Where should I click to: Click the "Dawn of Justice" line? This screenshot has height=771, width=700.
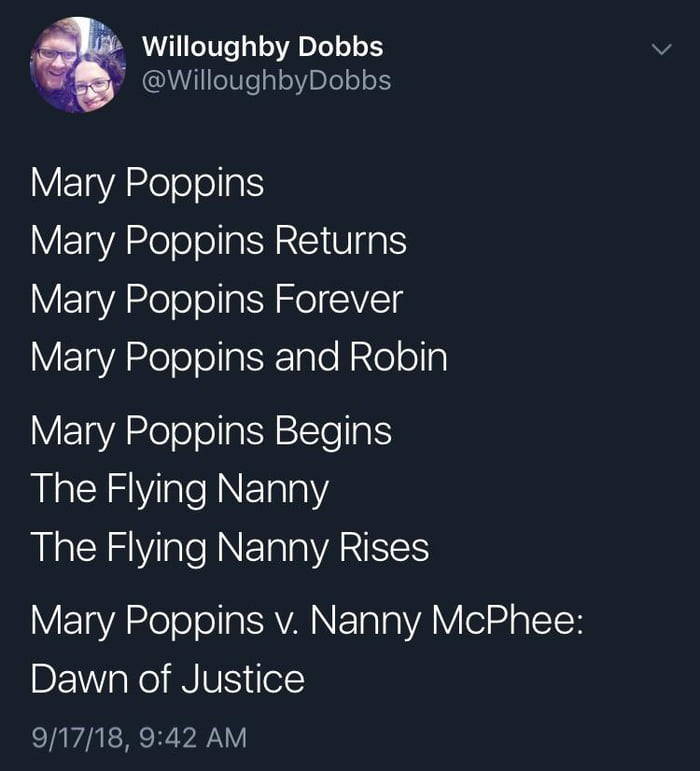tap(167, 679)
